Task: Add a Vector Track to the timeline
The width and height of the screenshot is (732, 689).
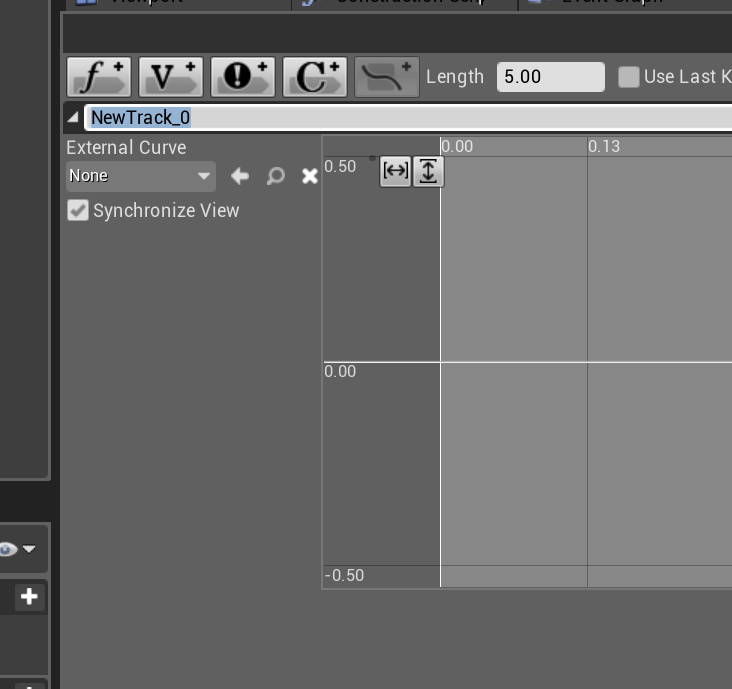Action: 170,77
